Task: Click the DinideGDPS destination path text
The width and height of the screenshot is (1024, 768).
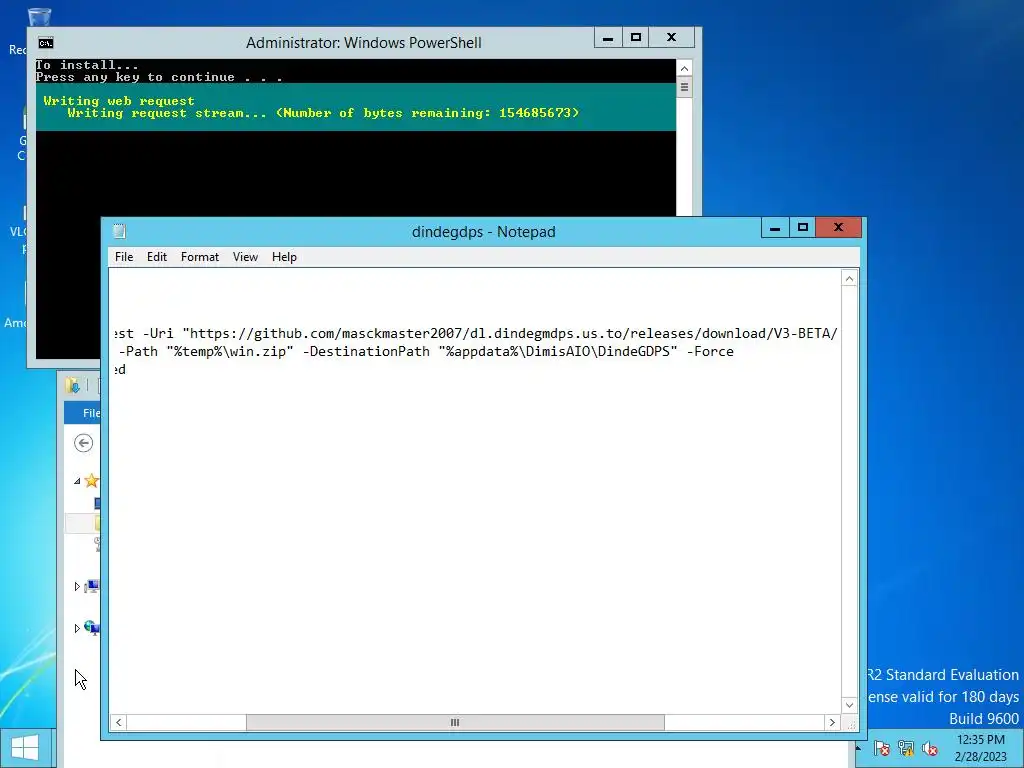Action: [558, 351]
